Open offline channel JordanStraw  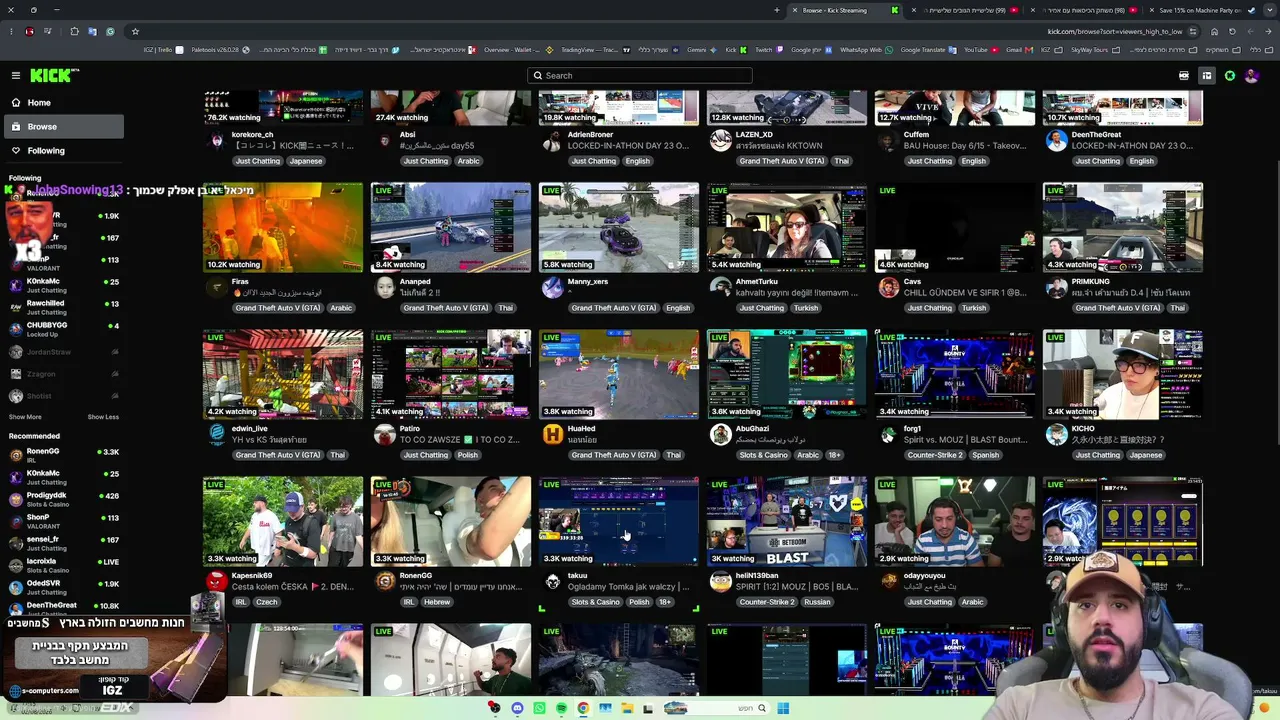point(62,352)
